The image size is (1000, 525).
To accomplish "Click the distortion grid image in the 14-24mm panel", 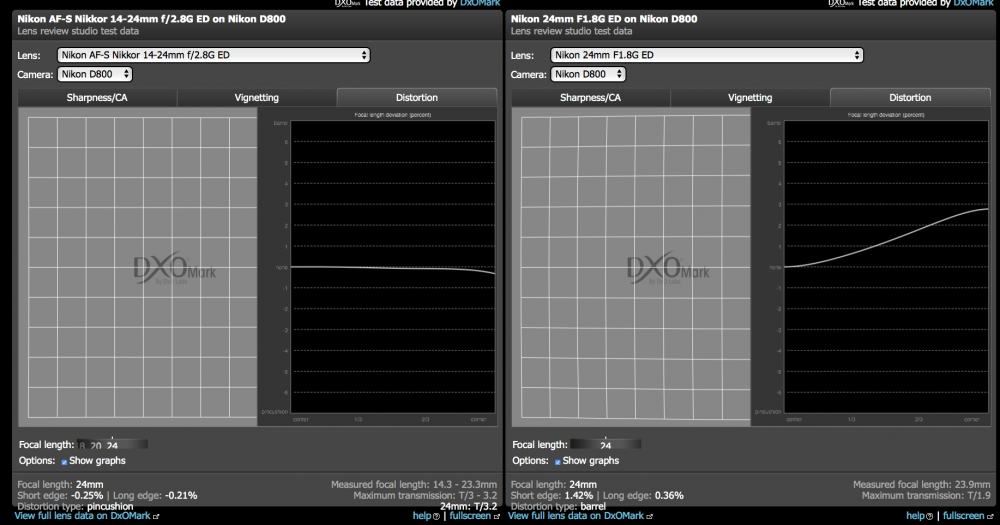I will (138, 267).
